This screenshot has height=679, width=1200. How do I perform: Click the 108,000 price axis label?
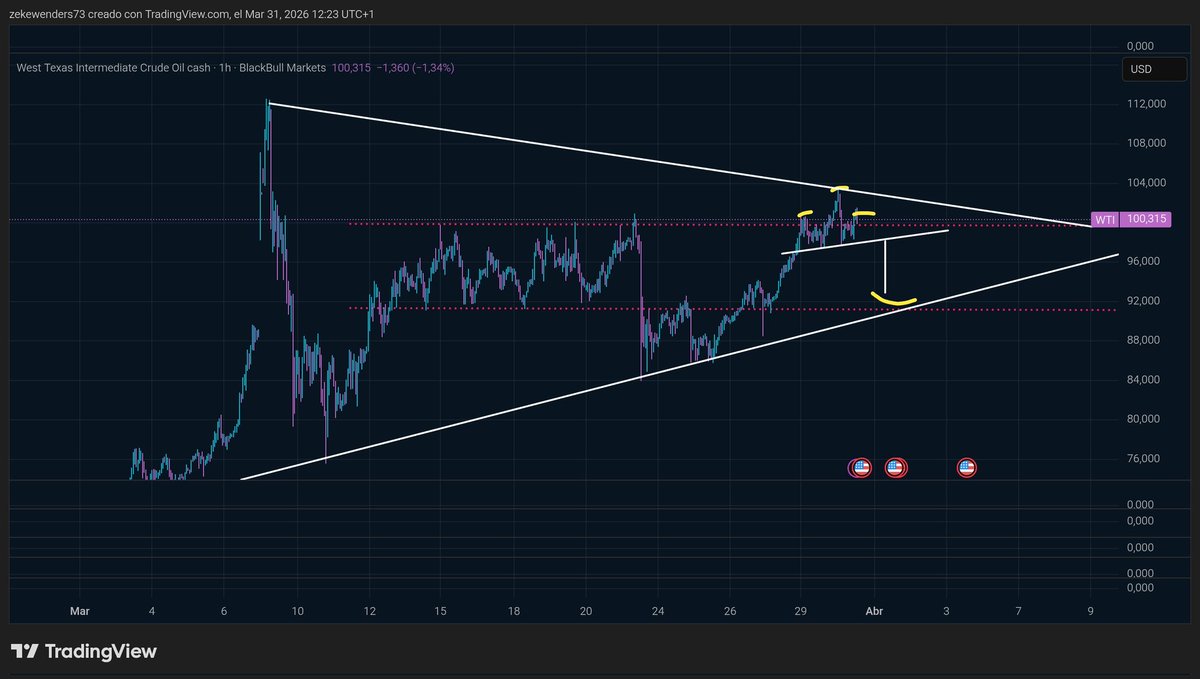coord(1146,143)
